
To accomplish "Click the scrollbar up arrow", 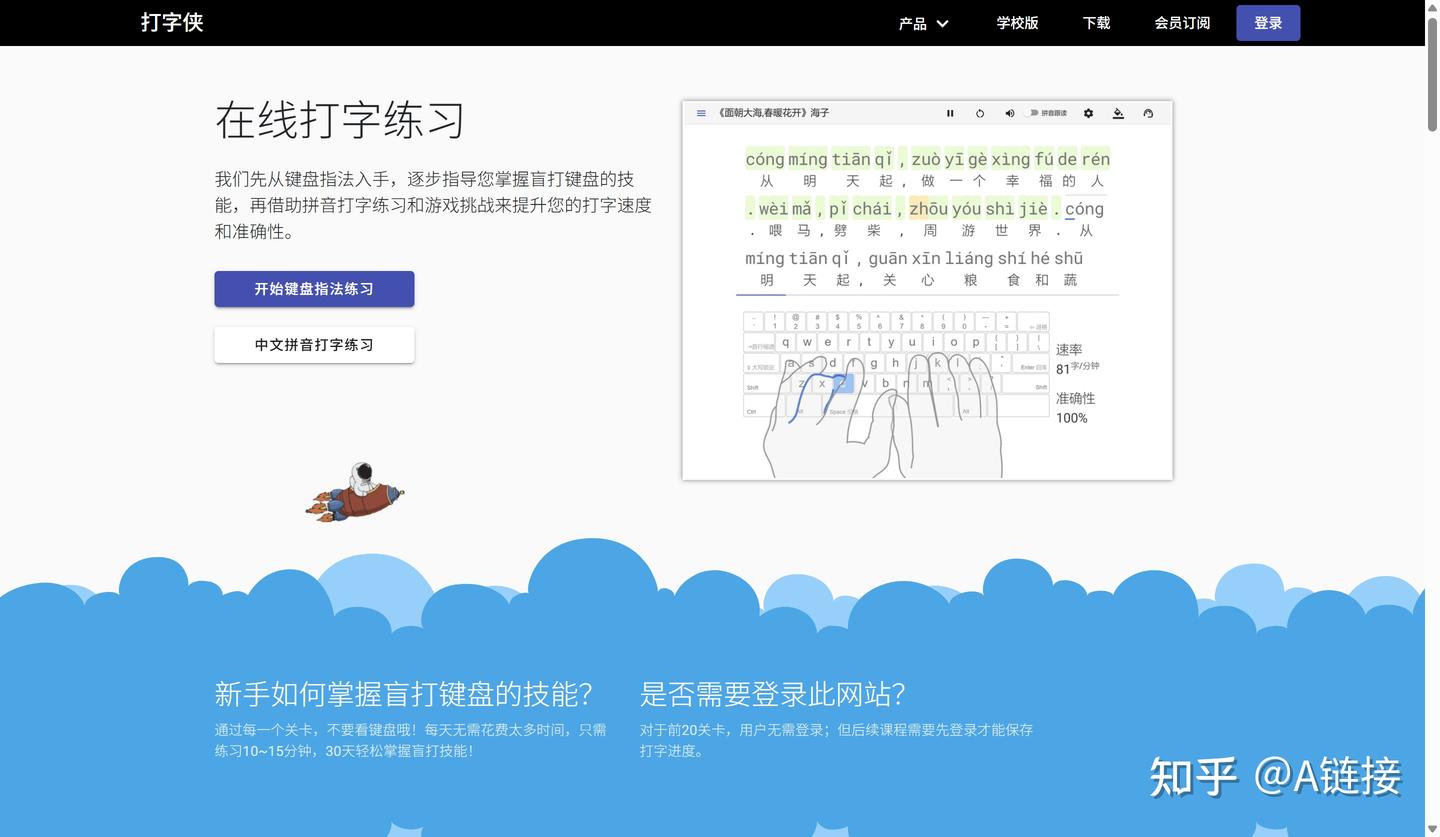I will pyautogui.click(x=1432, y=6).
